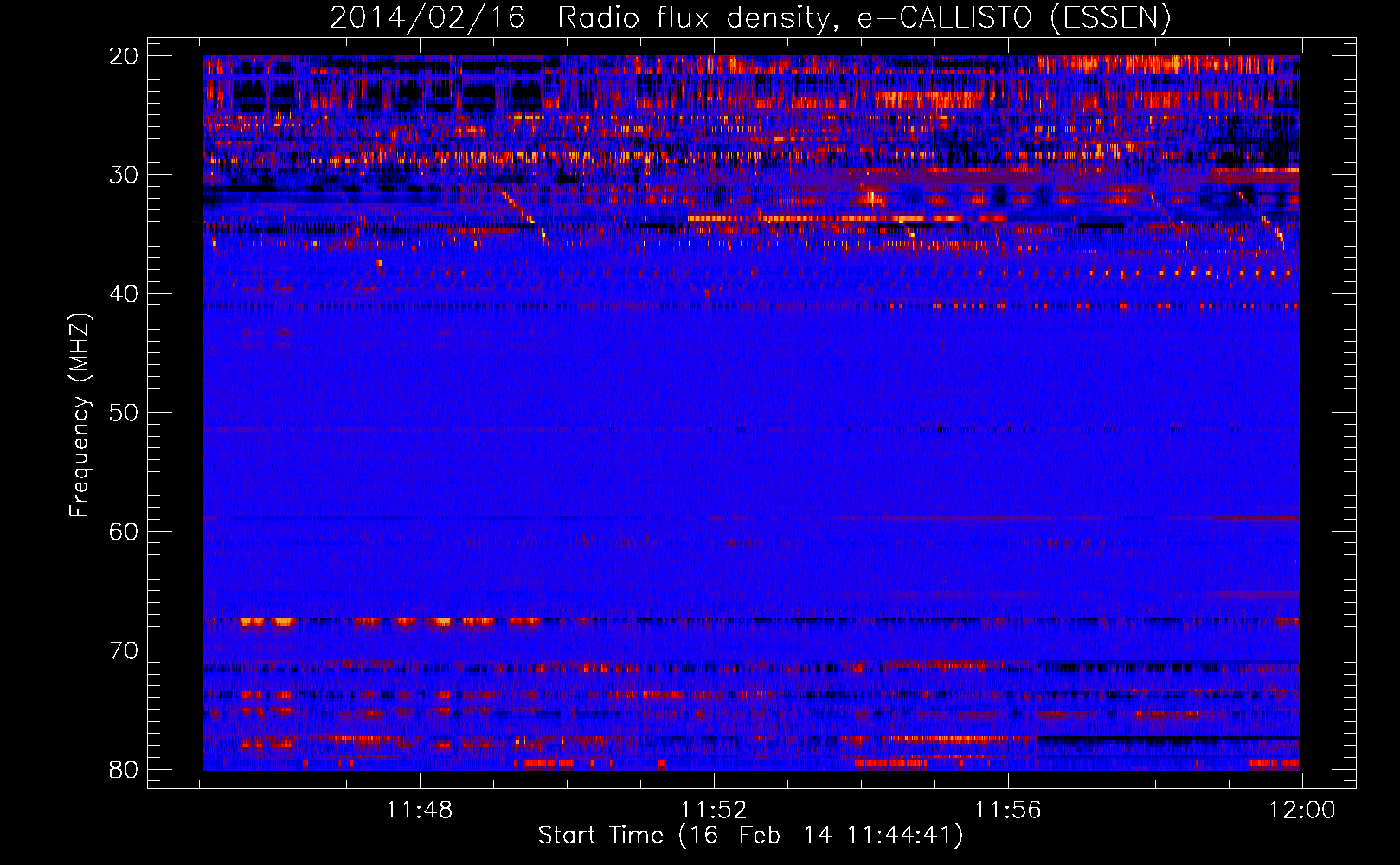Click the 80 frequency tick label

pos(124,770)
